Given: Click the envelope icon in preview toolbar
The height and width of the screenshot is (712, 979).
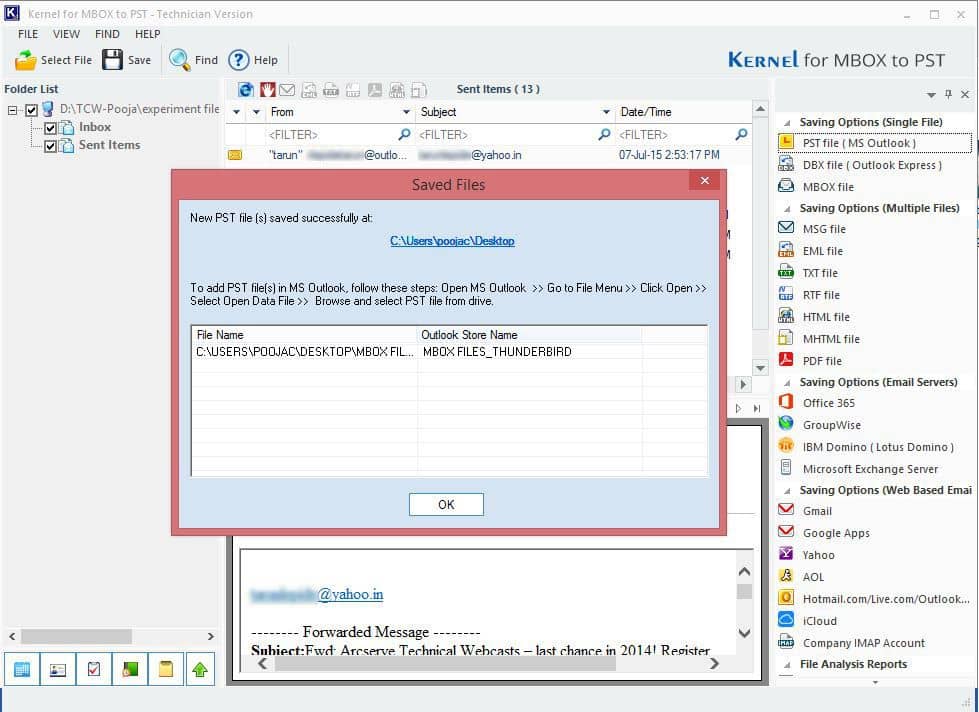Looking at the screenshot, I should click(x=287, y=90).
